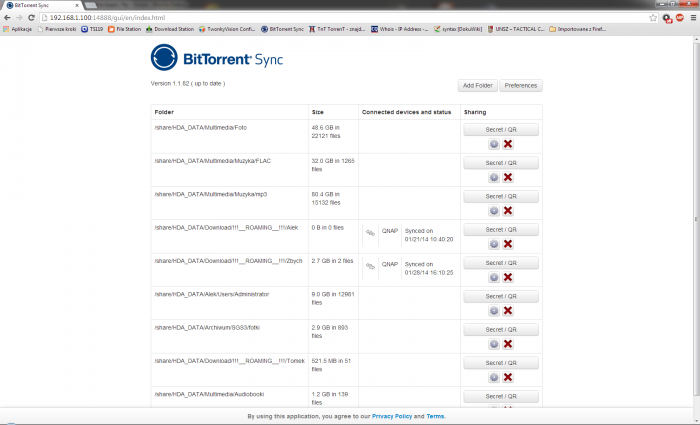The image size is (700, 425).
Task: Open the syntax [DokuWiki] bookmark
Action: [458, 29]
